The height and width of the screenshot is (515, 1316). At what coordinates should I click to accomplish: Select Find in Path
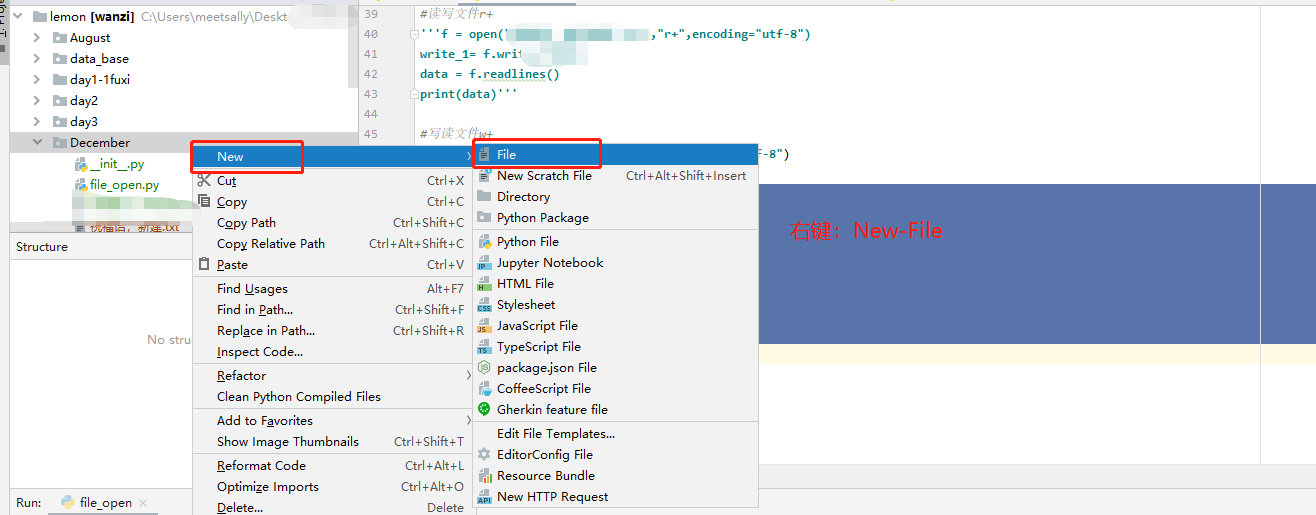(x=332, y=310)
